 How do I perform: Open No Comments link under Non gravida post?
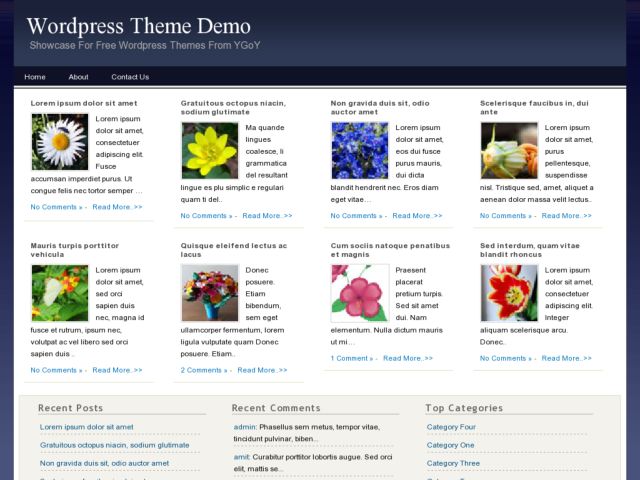[356, 216]
